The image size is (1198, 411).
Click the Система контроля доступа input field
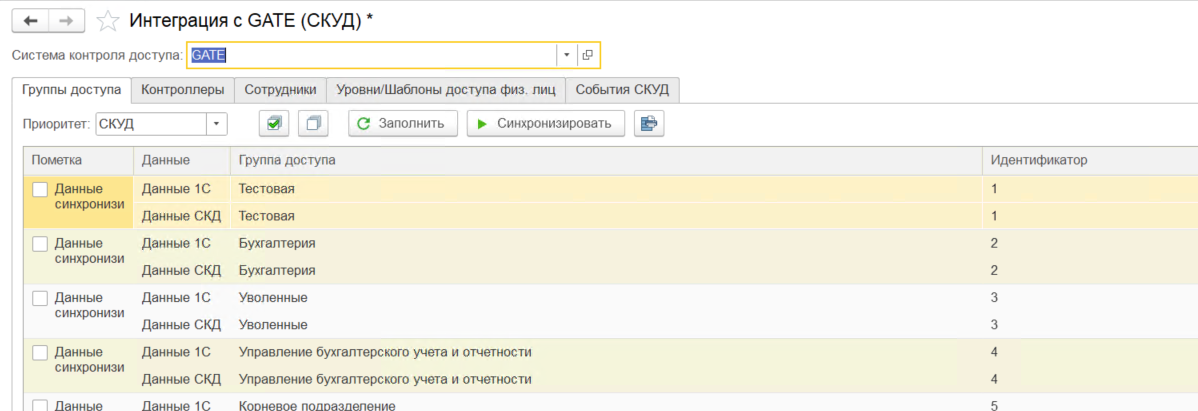click(x=370, y=55)
